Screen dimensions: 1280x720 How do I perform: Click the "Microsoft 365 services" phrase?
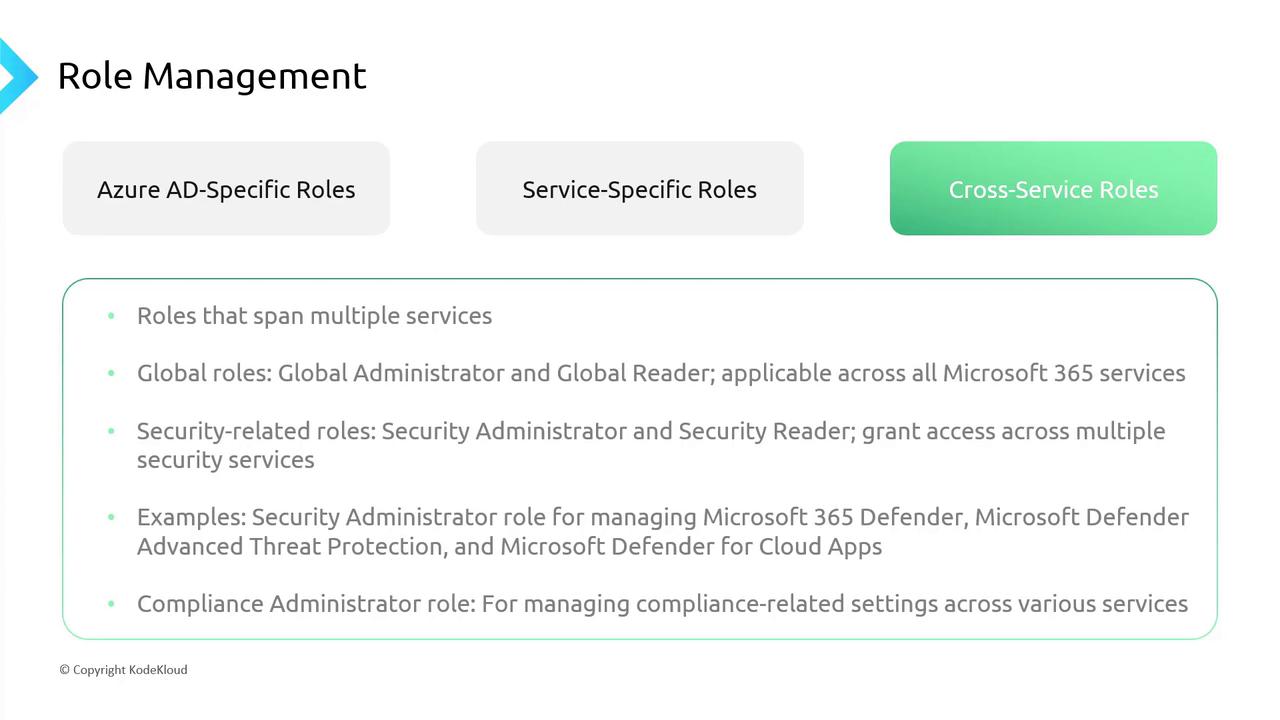click(1064, 373)
